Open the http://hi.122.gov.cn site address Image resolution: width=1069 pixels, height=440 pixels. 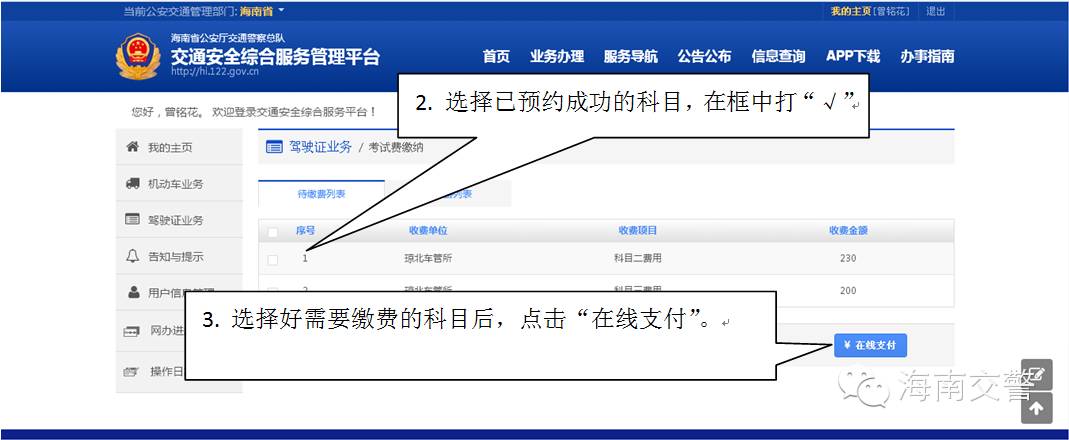[215, 71]
